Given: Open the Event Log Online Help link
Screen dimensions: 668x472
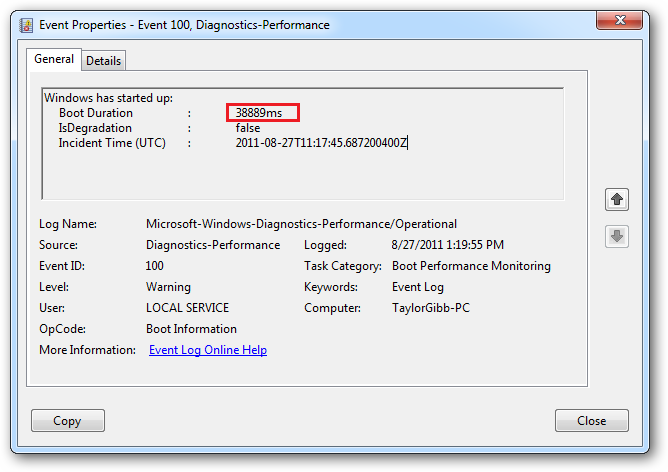Looking at the screenshot, I should (x=208, y=350).
